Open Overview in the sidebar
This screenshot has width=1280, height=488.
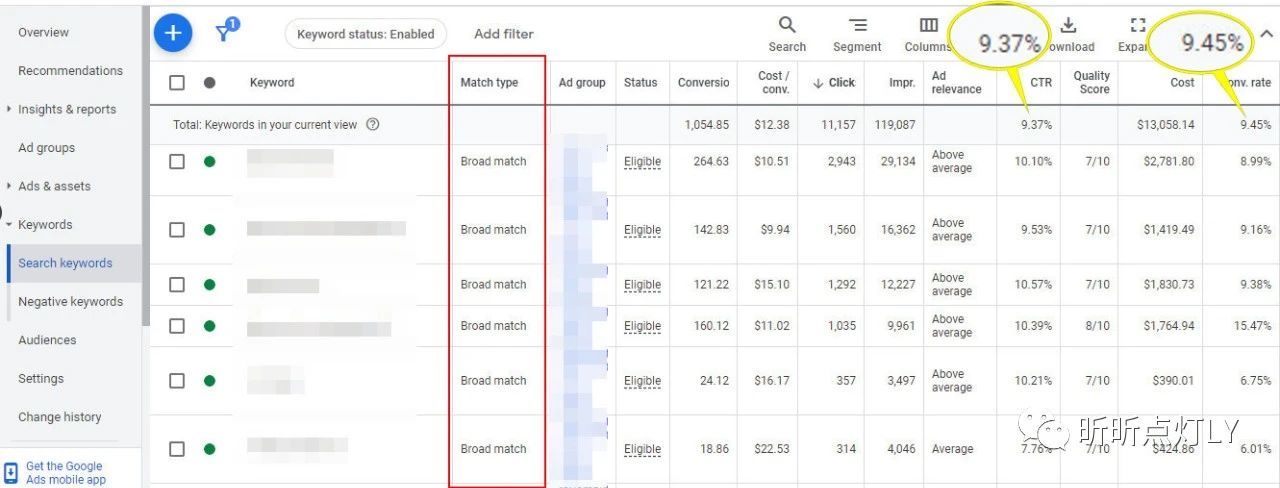tap(43, 32)
